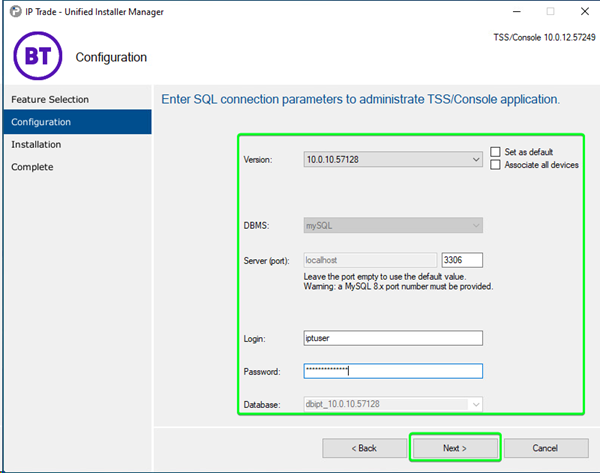This screenshot has height=473, width=600.
Task: Click the Cancel button
Action: coord(546,448)
